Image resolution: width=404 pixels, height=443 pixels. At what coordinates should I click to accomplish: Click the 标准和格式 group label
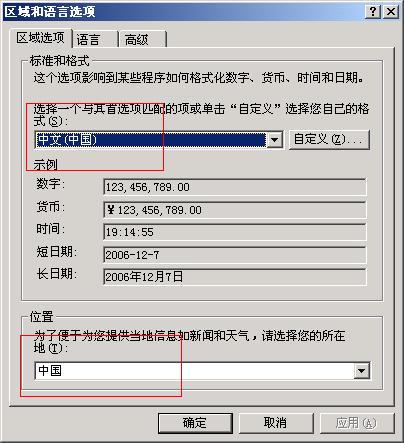click(59, 61)
